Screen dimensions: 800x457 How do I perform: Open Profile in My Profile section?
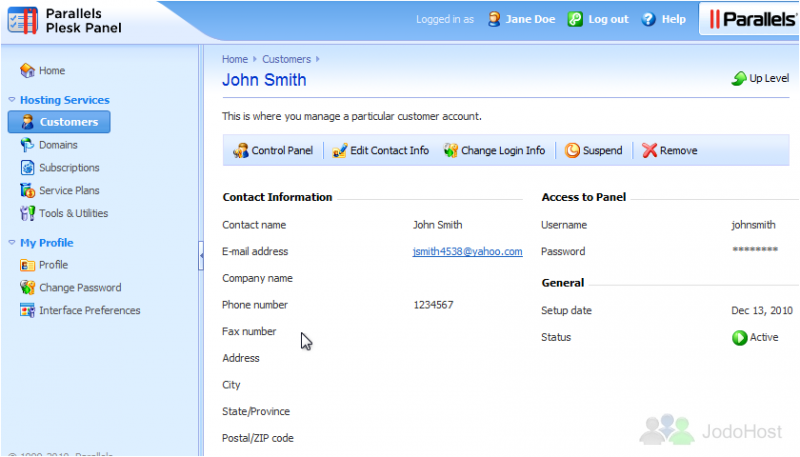pyautogui.click(x=54, y=265)
